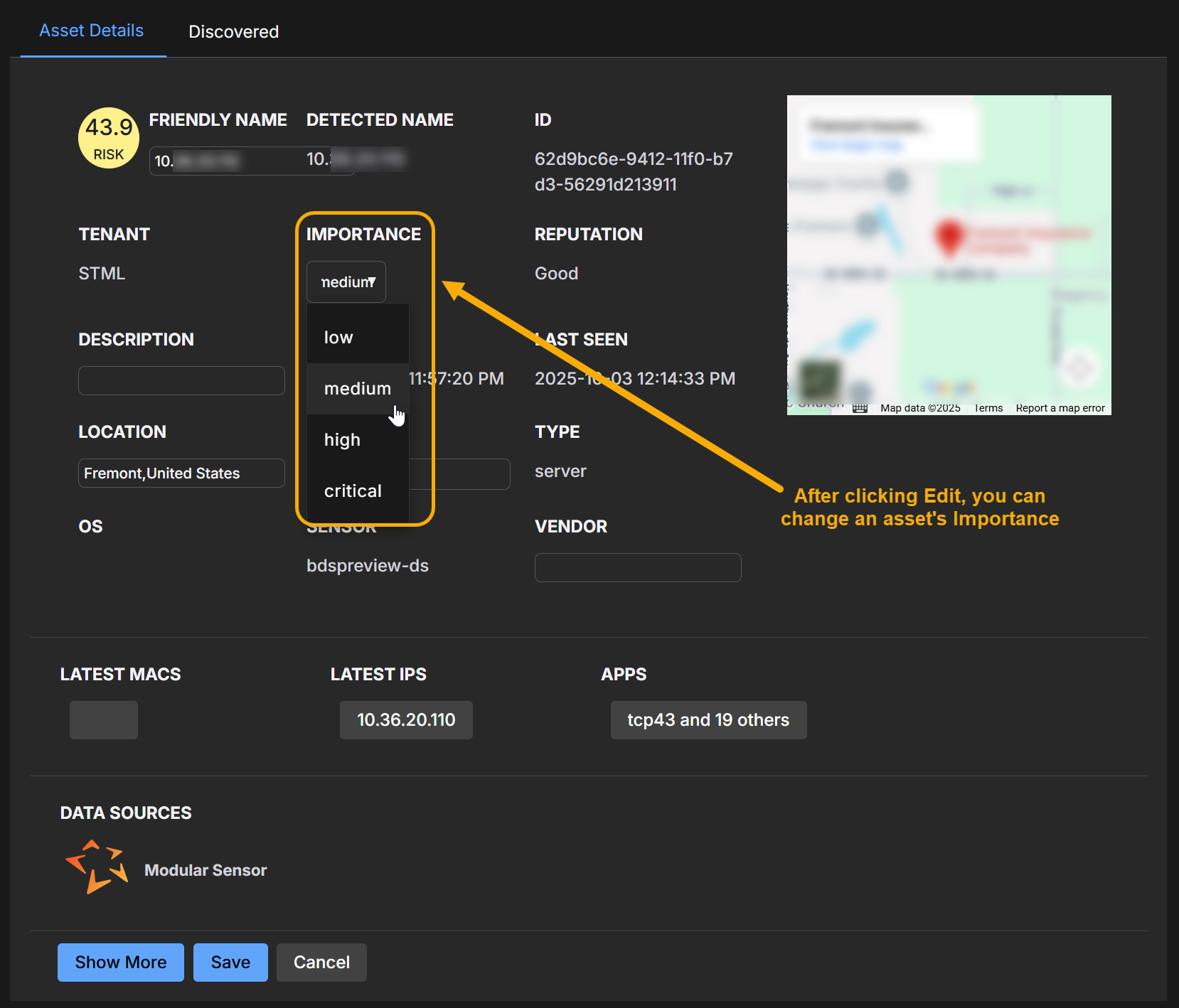The image size is (1179, 1008).
Task: Open the map Terms link
Action: click(988, 408)
